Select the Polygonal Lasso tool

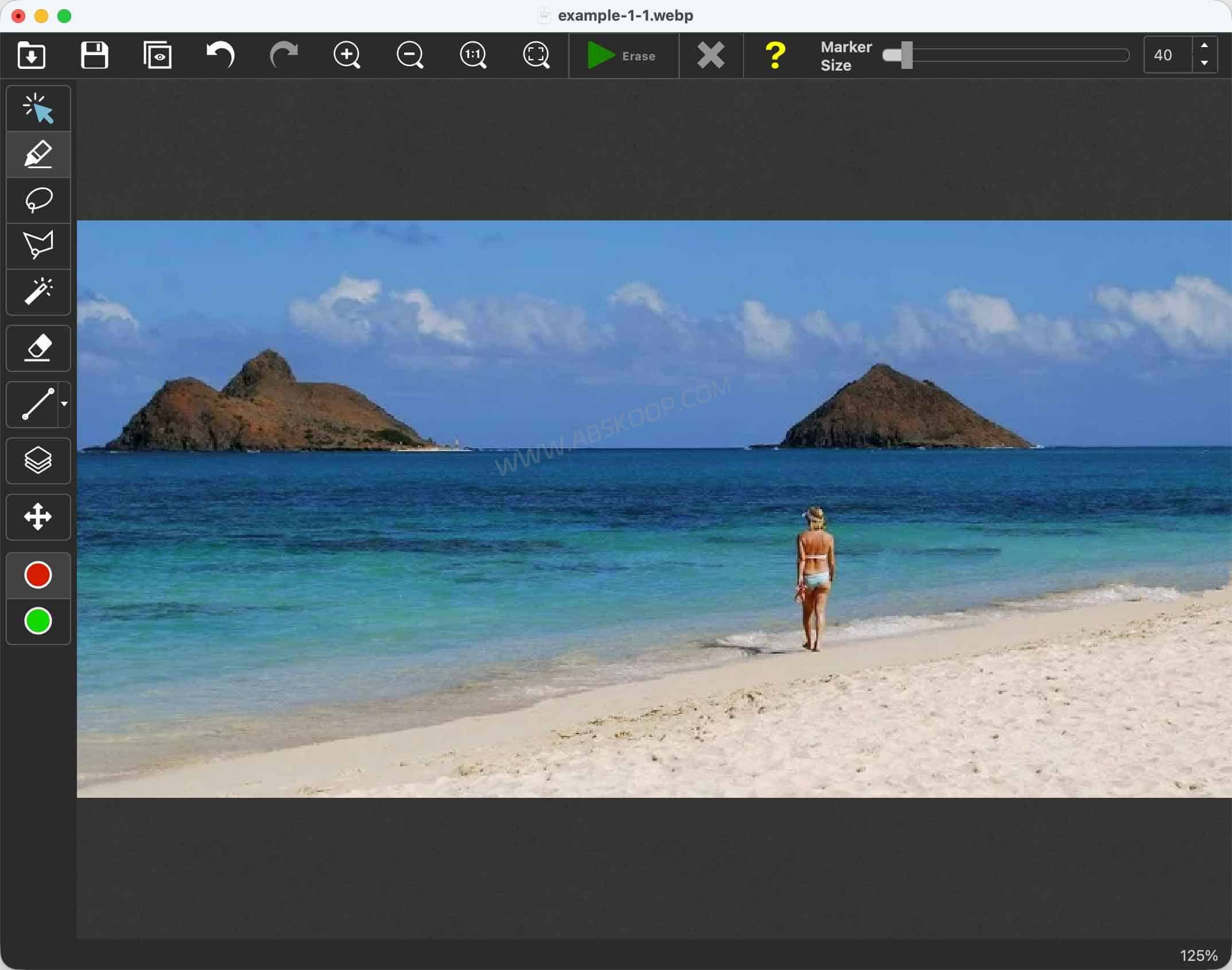[x=38, y=246]
